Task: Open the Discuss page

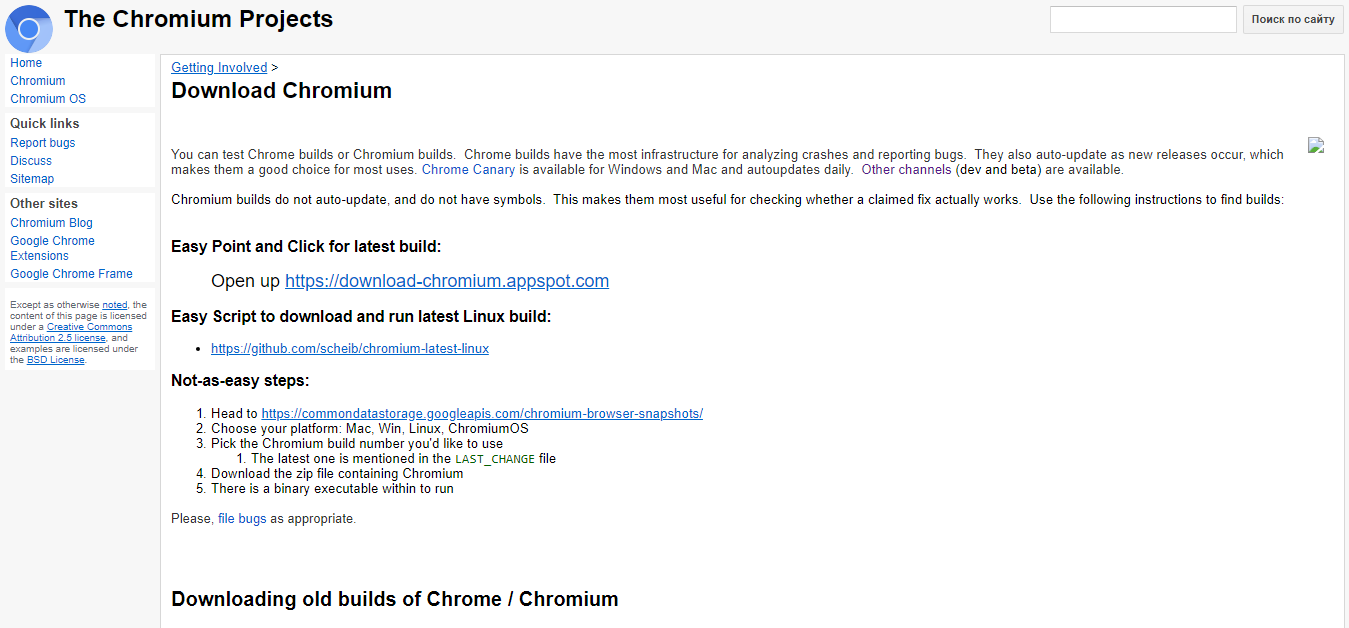Action: (x=30, y=160)
